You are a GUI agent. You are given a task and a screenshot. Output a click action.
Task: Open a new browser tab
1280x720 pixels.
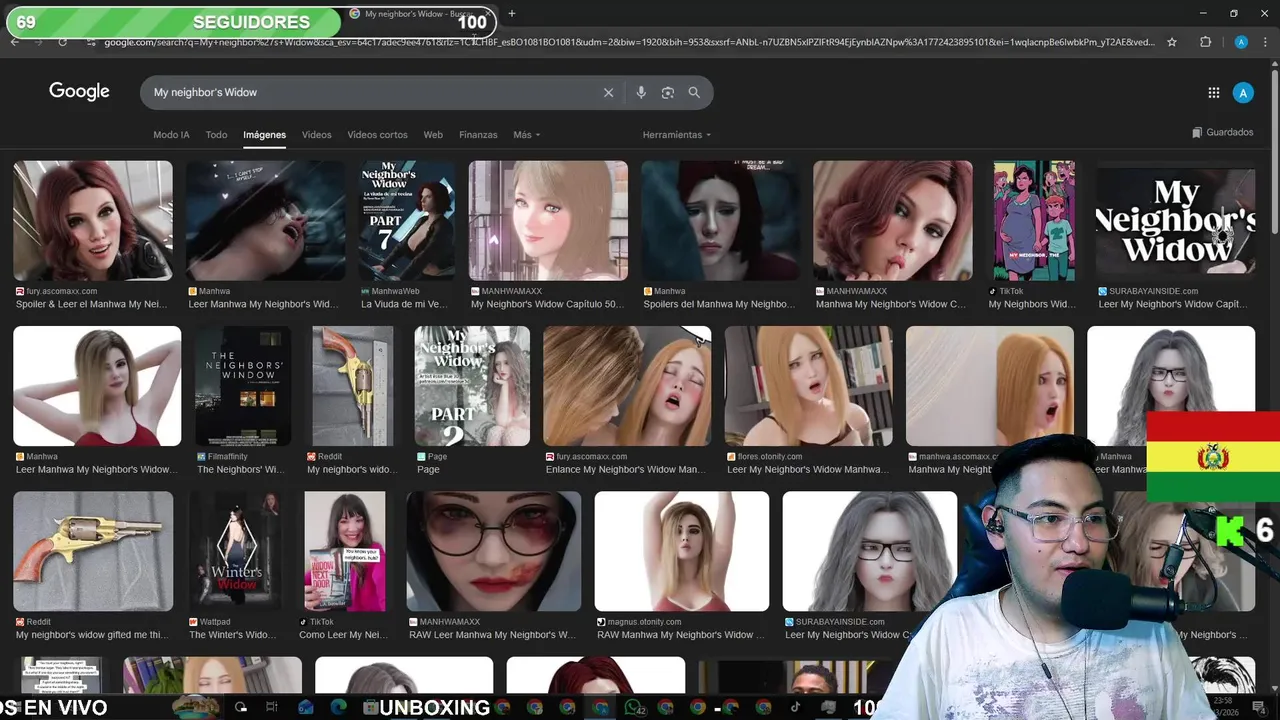pos(512,14)
